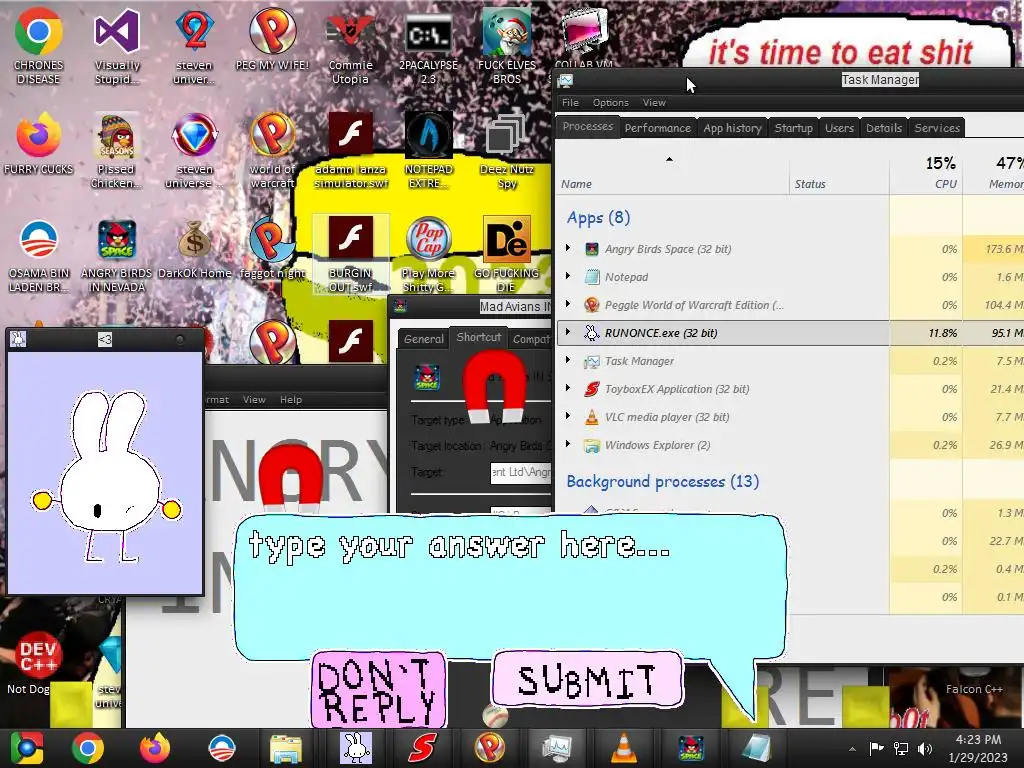Open the View menu in Task Manager

coord(654,103)
